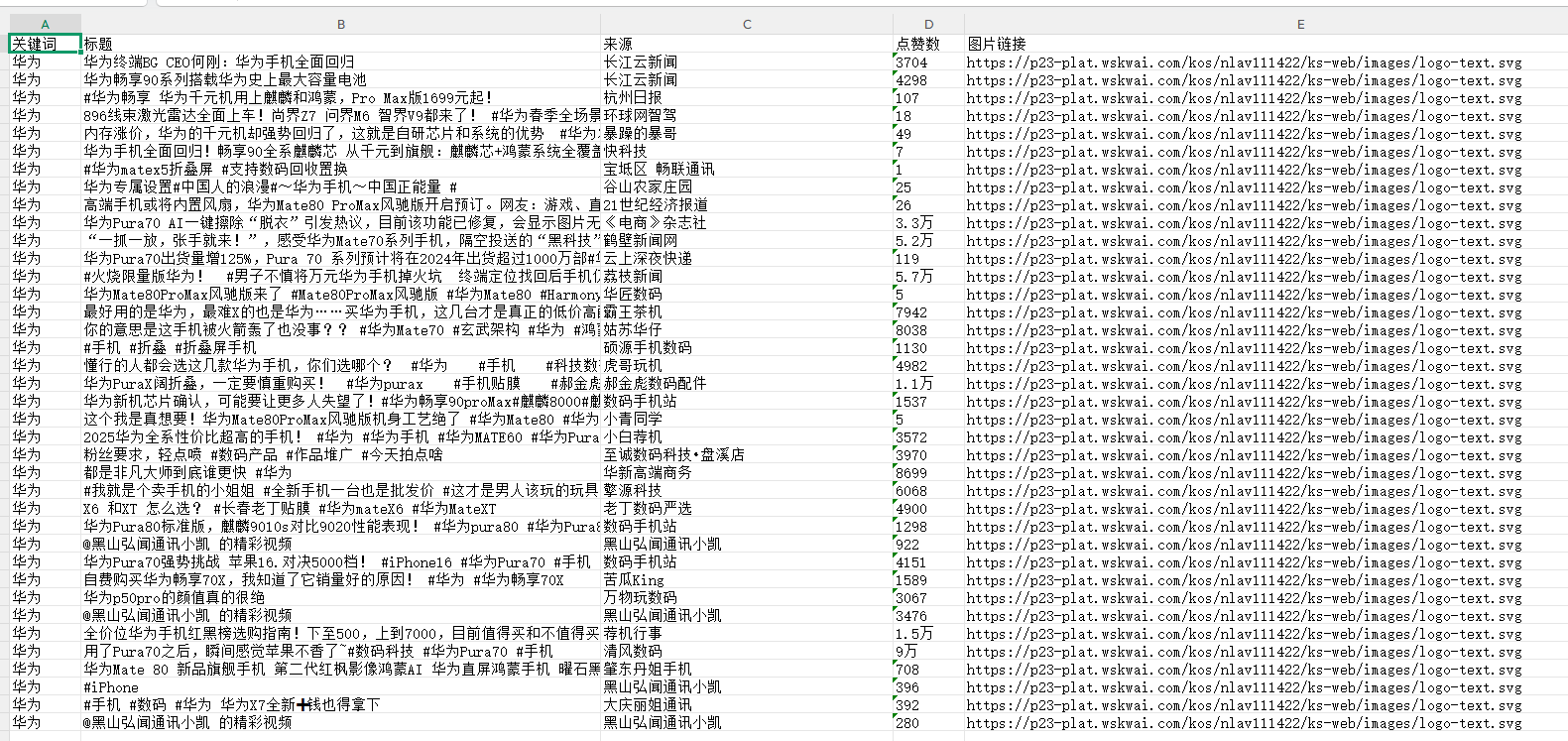The image size is (1568, 741).
Task: Select source cell 荐机行事
Action: 747,633
